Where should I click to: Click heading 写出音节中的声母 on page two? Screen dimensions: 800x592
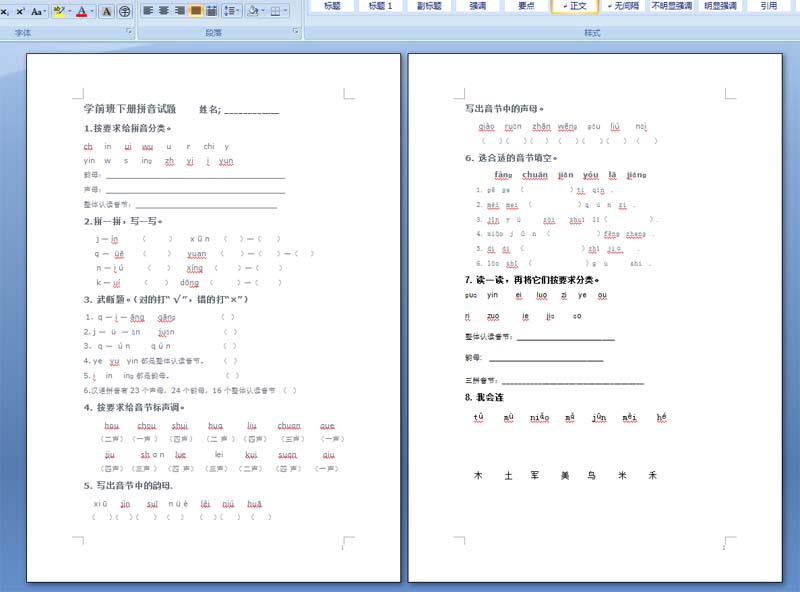pyautogui.click(x=504, y=109)
